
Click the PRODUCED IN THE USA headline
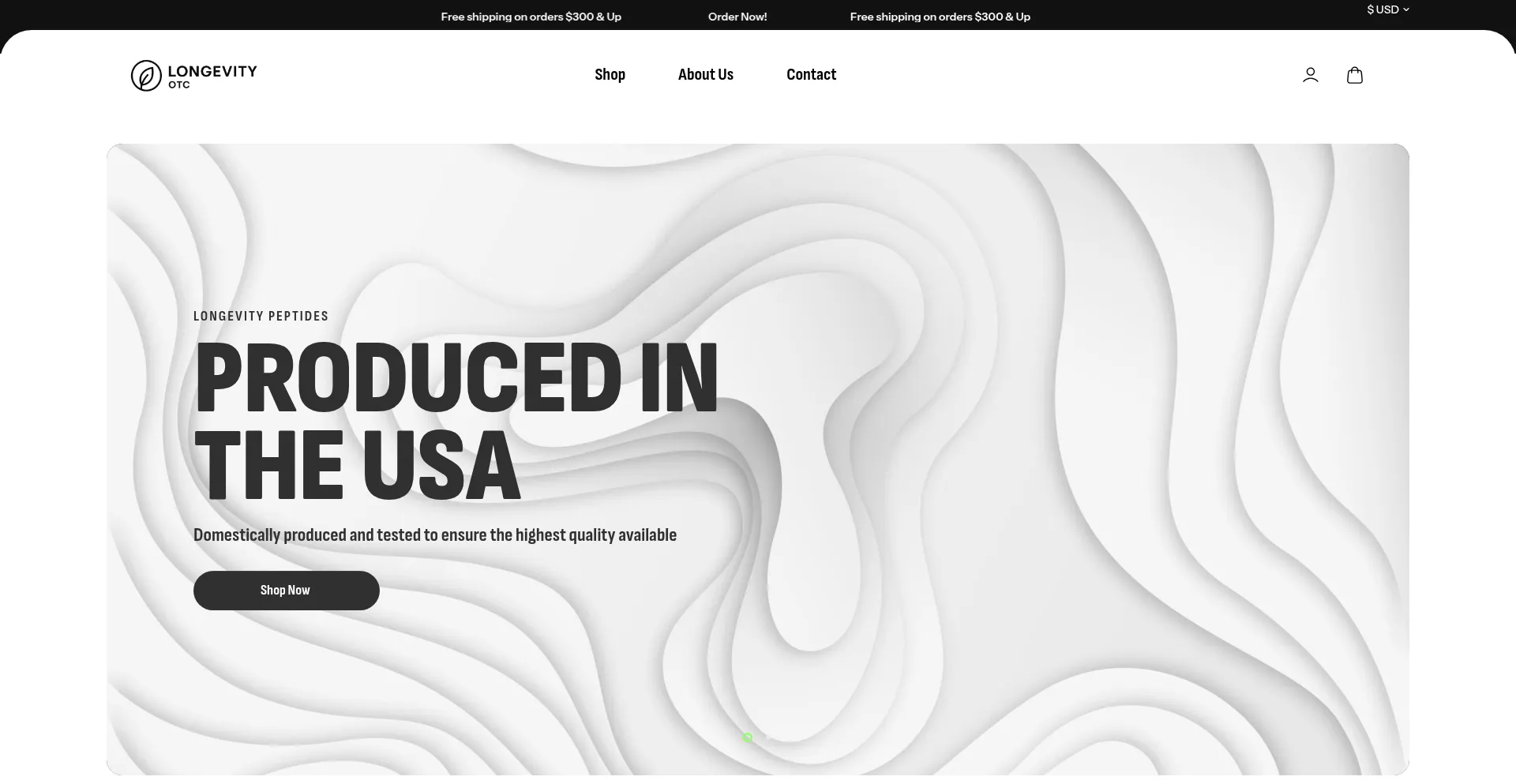tap(456, 421)
